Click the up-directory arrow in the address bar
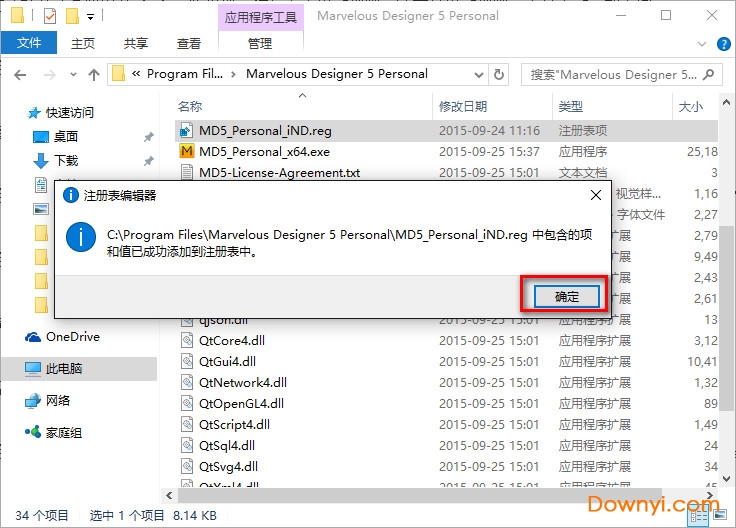This screenshot has width=736, height=528. click(x=93, y=74)
